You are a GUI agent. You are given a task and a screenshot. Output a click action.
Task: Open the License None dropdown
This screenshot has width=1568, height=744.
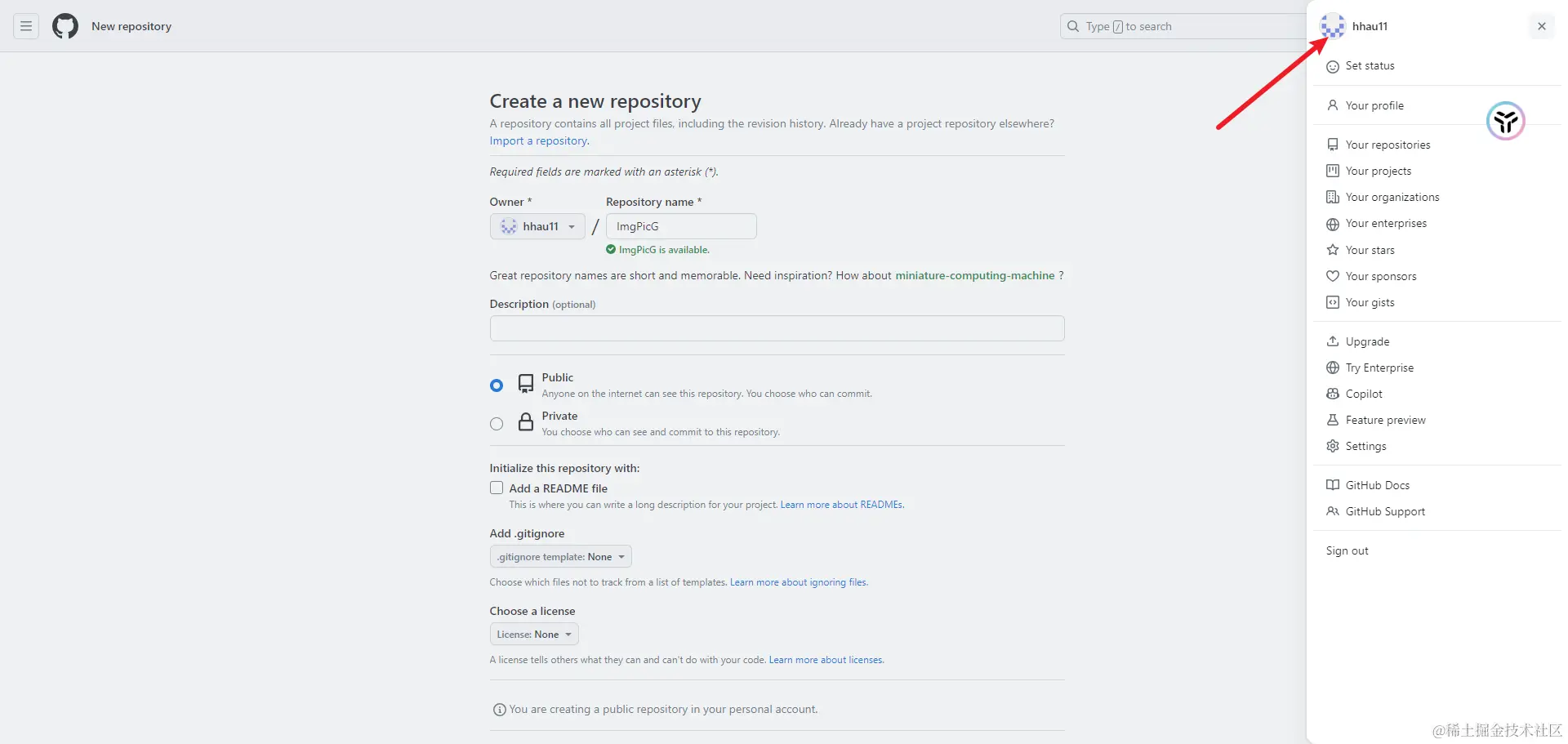(534, 635)
